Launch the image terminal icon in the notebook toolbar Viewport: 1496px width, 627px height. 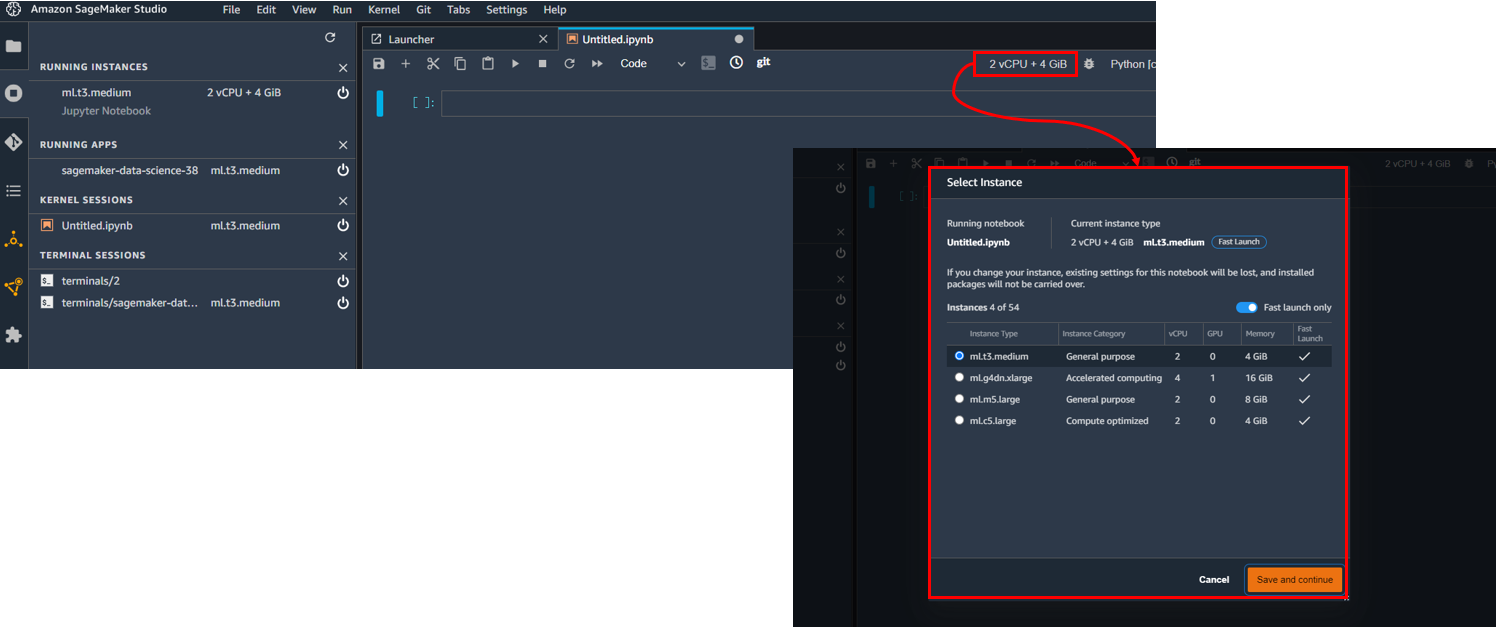click(x=708, y=63)
